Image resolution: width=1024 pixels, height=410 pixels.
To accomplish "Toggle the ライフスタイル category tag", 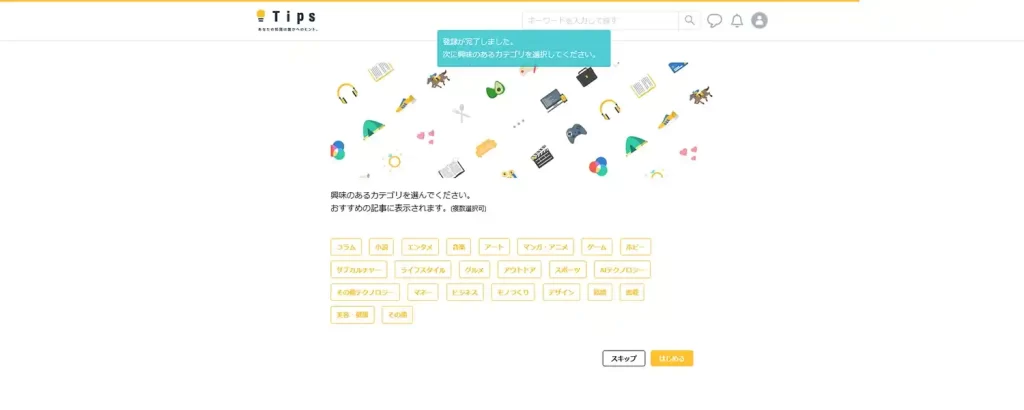I will point(423,270).
